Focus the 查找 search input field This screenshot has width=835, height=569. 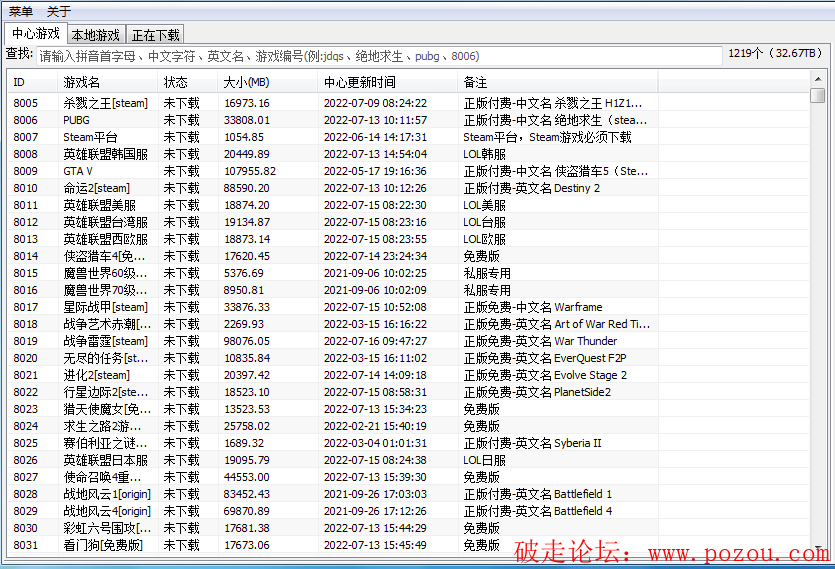pos(379,56)
